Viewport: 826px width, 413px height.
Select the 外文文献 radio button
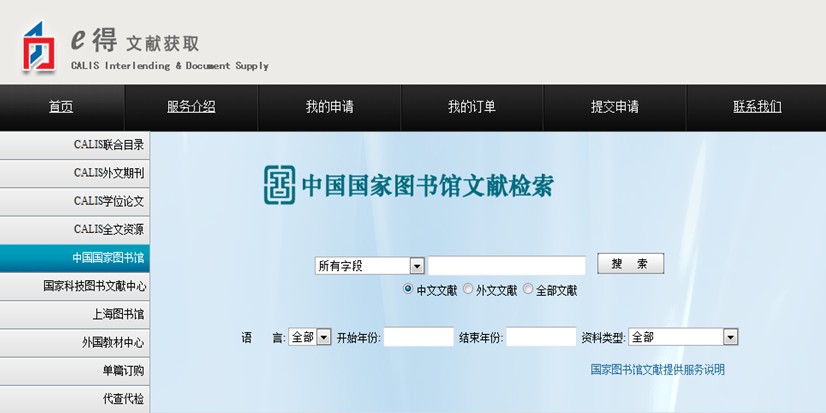468,289
